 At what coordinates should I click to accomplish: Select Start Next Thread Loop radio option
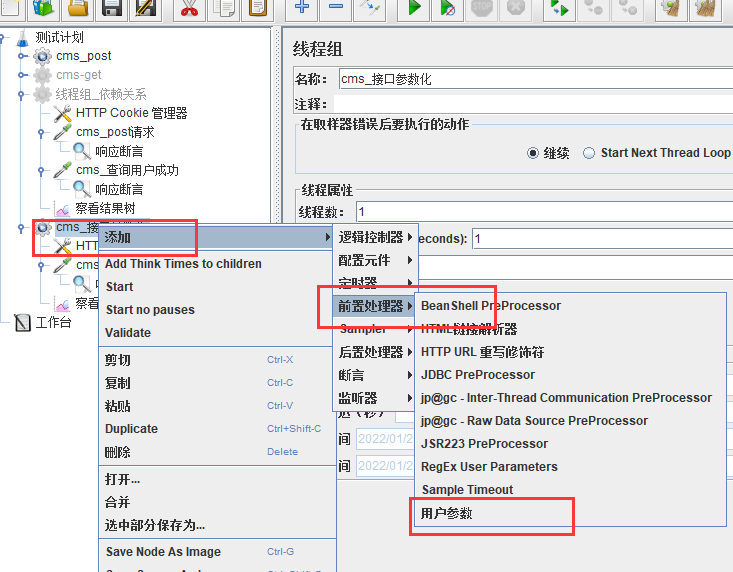tap(589, 153)
